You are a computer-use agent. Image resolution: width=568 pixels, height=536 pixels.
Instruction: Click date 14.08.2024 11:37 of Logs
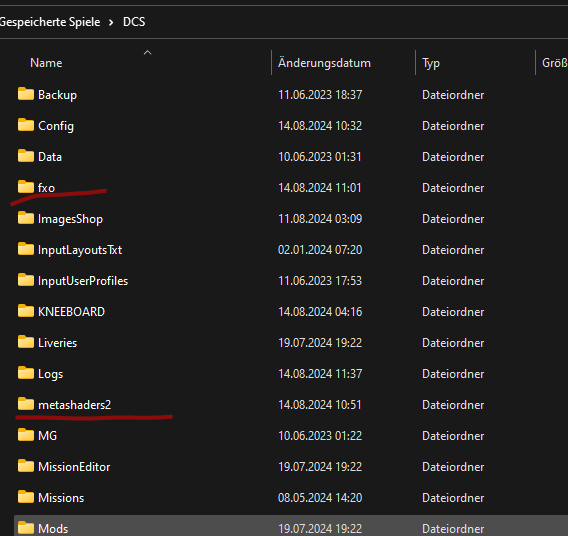[x=320, y=373]
